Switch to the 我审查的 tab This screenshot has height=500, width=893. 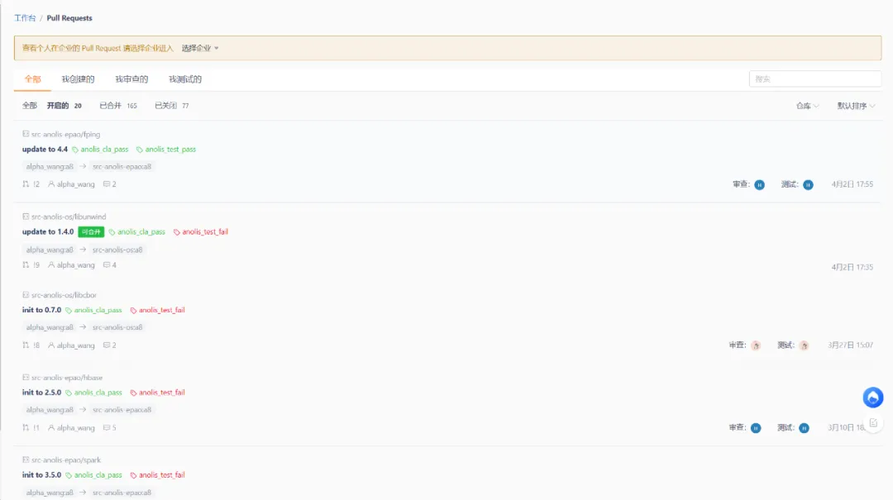(x=132, y=79)
